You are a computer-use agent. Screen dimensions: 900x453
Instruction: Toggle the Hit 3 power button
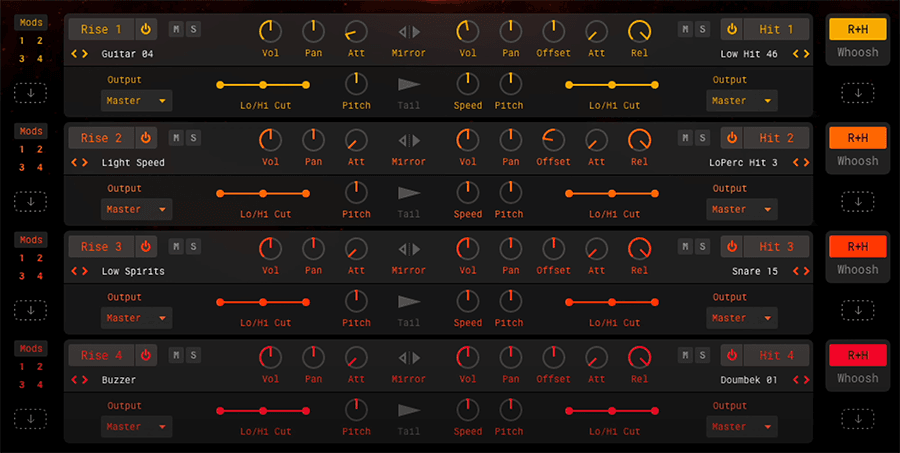[x=732, y=246]
